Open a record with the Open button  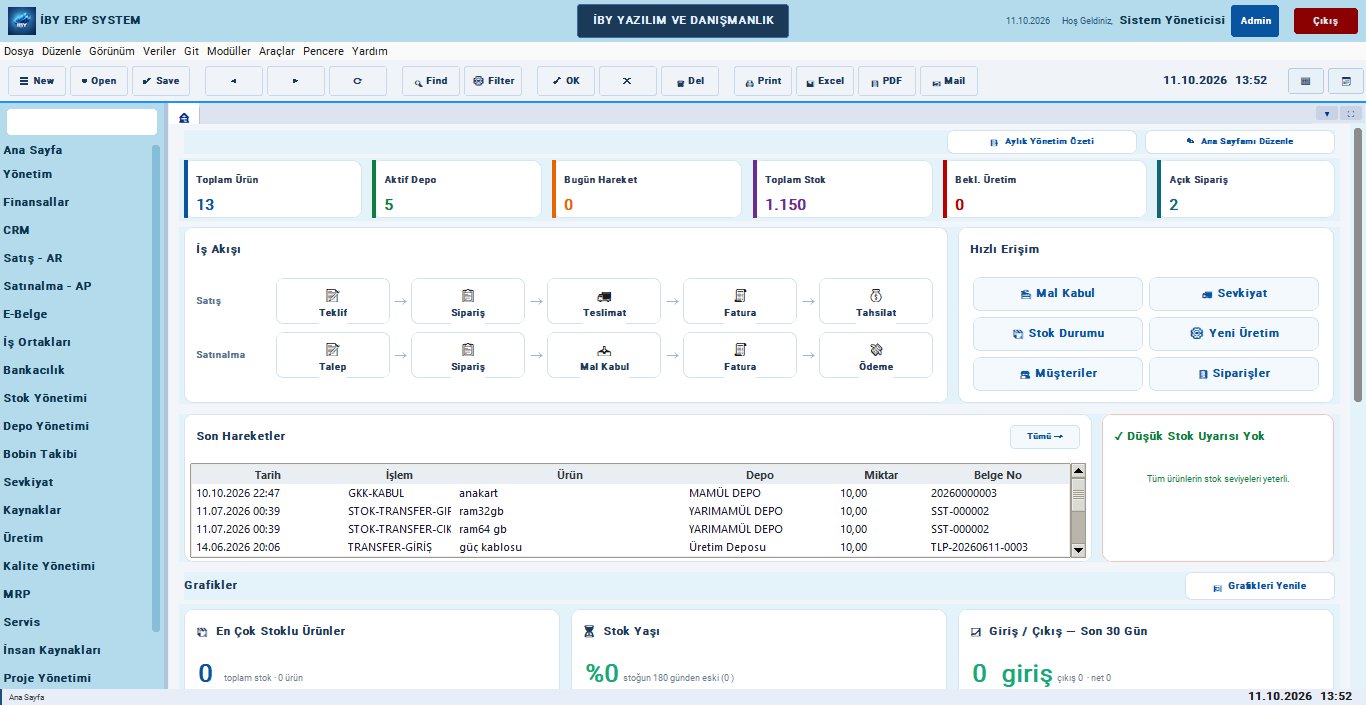click(99, 81)
